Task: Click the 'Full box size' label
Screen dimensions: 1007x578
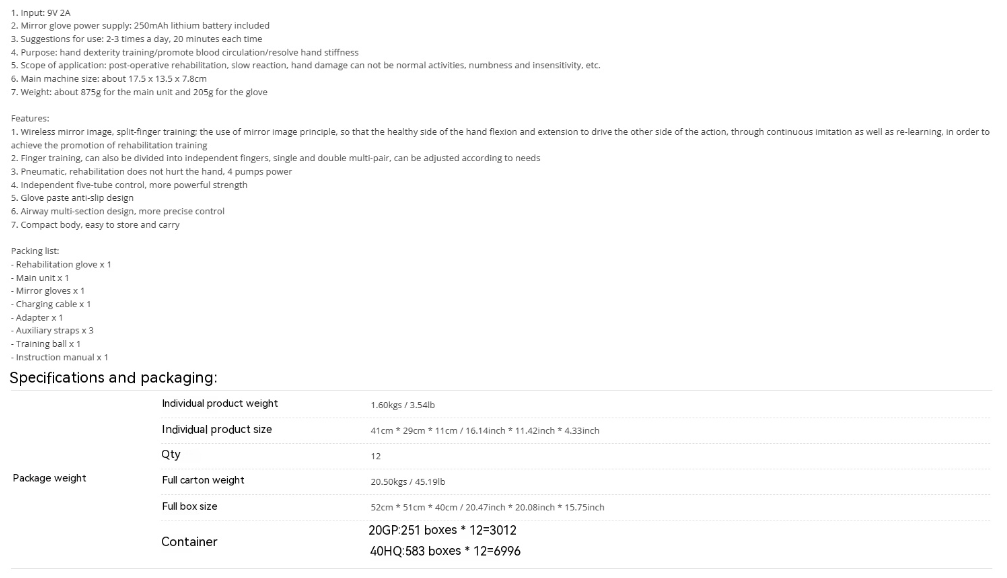Action: pyautogui.click(x=189, y=506)
